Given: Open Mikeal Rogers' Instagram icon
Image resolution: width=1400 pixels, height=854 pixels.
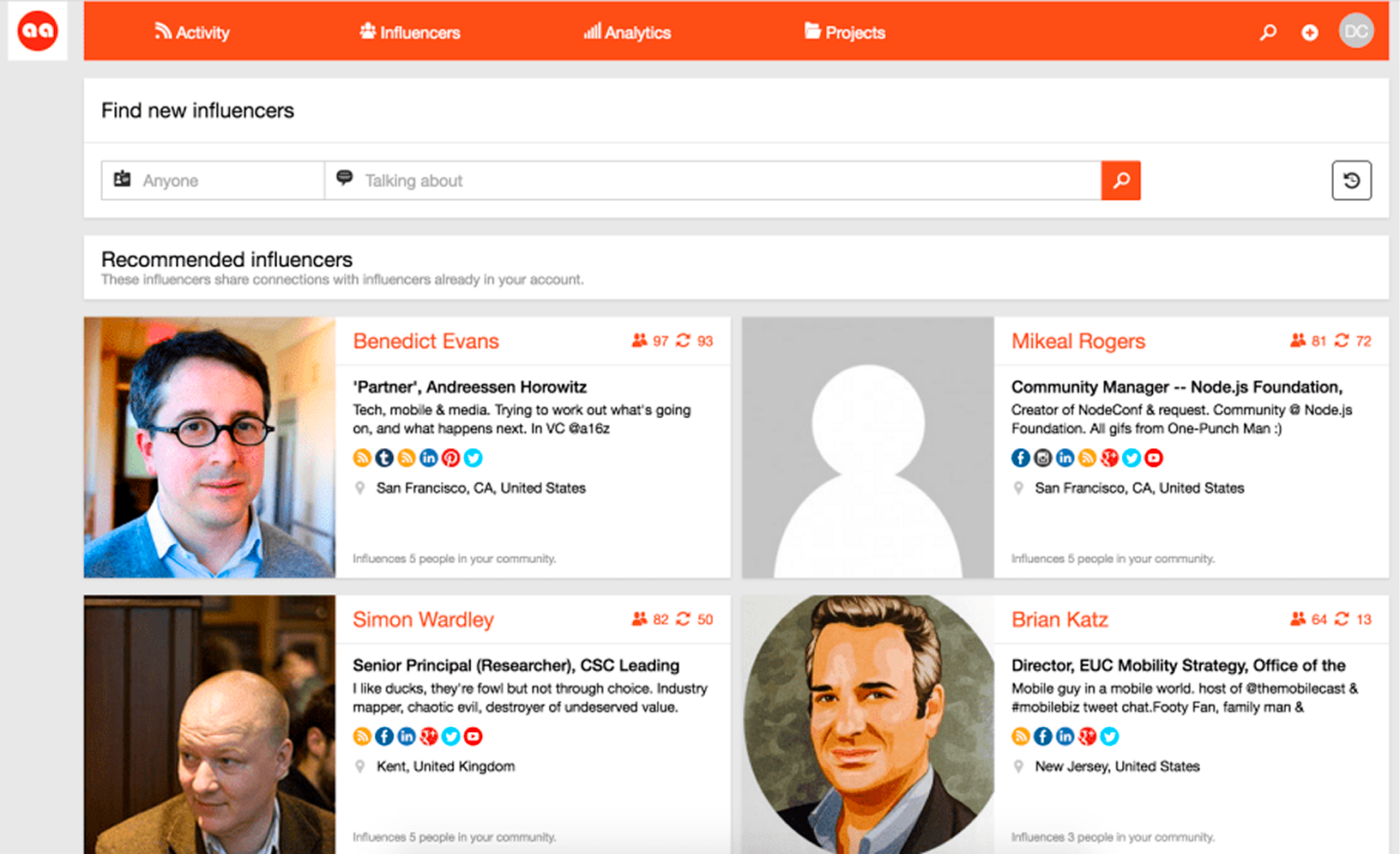Looking at the screenshot, I should click(1042, 458).
